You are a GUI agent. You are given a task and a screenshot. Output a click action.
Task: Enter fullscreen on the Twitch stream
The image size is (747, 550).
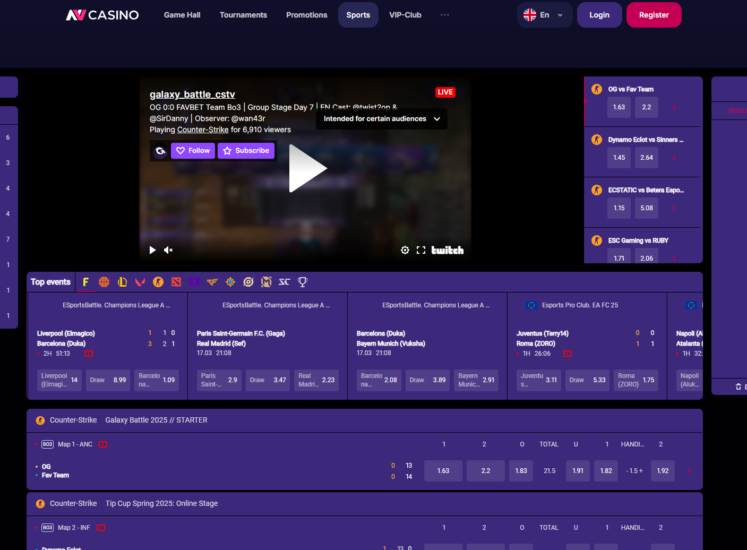pos(421,250)
